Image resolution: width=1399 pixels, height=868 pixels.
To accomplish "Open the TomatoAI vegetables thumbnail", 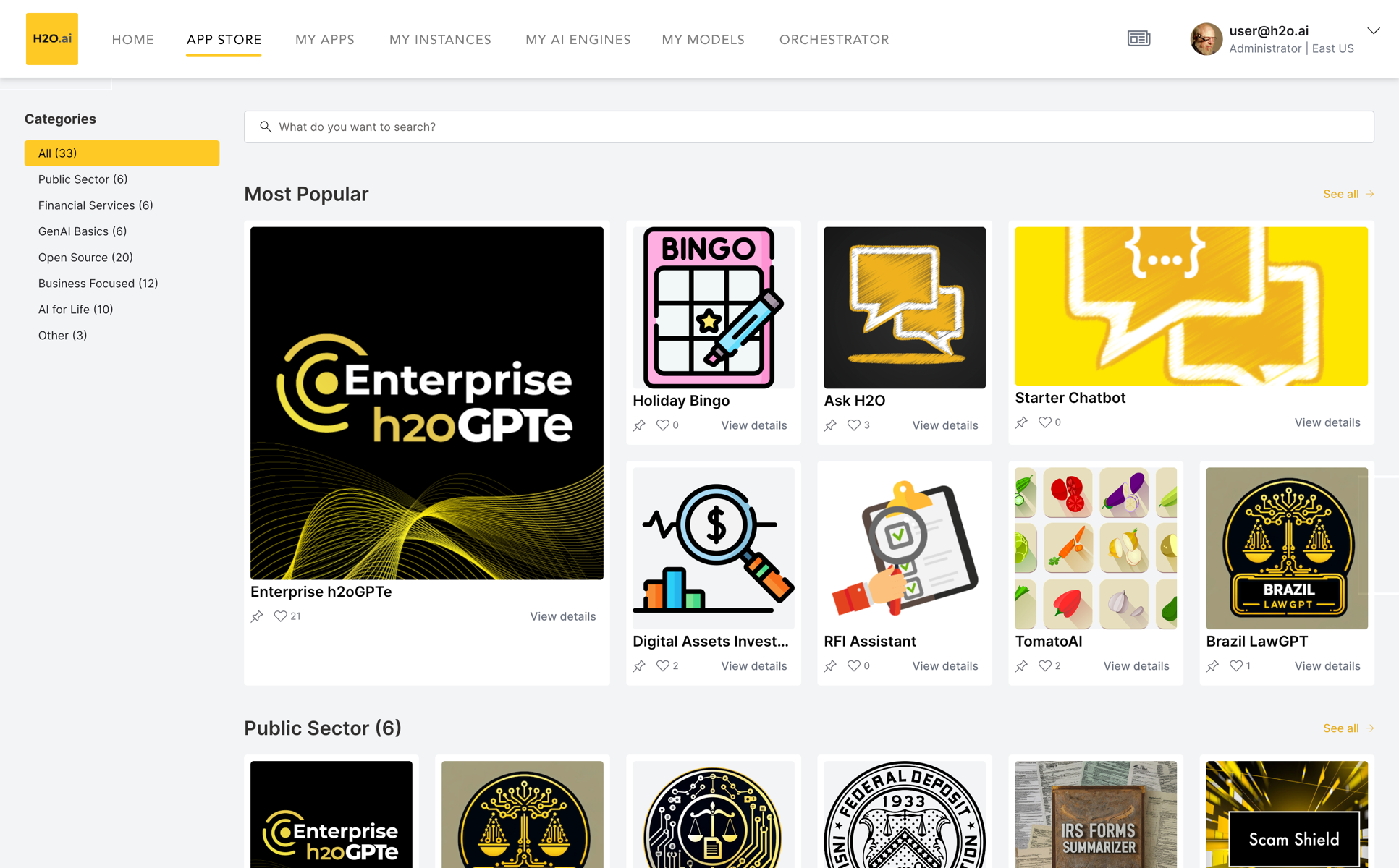I will click(x=1096, y=548).
